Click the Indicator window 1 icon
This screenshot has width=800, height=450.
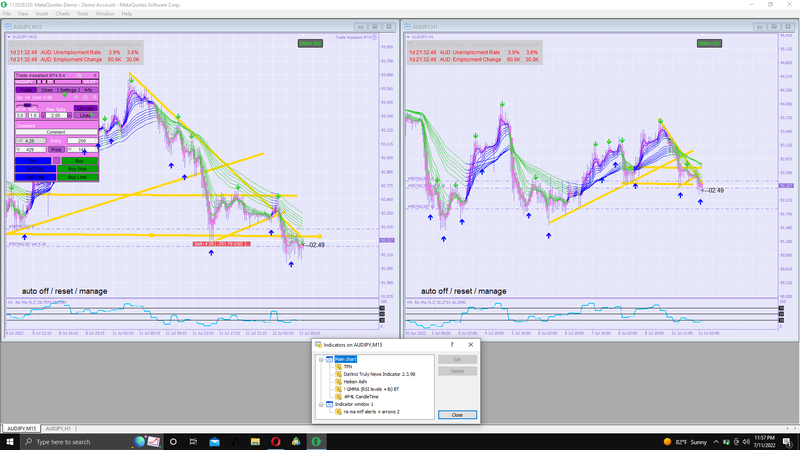[329, 404]
